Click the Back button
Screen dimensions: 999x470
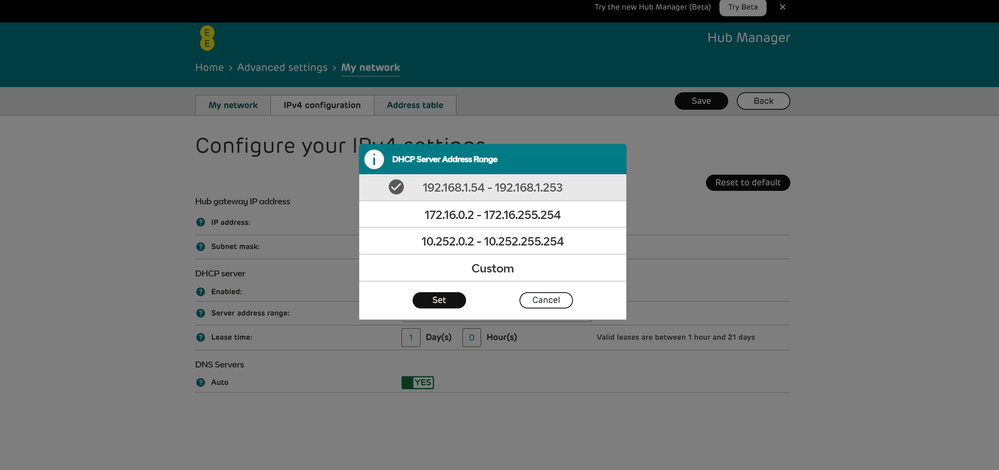pos(763,101)
